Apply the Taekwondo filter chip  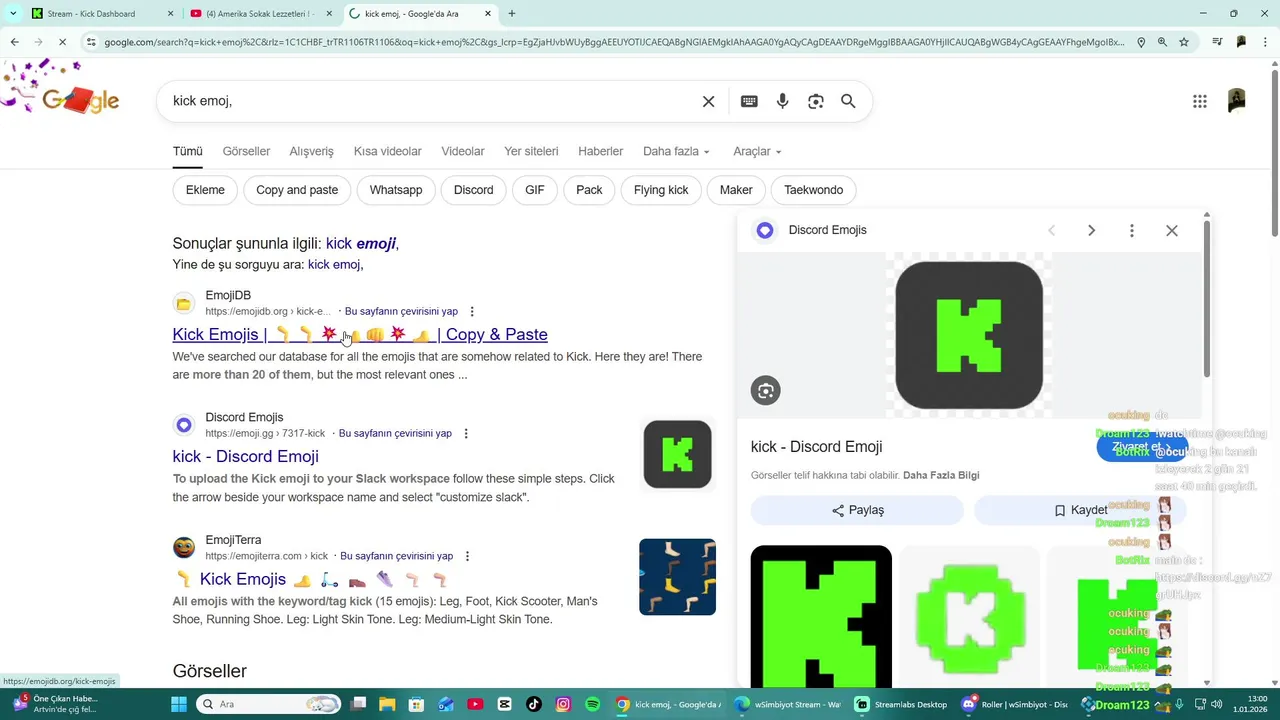(x=813, y=190)
